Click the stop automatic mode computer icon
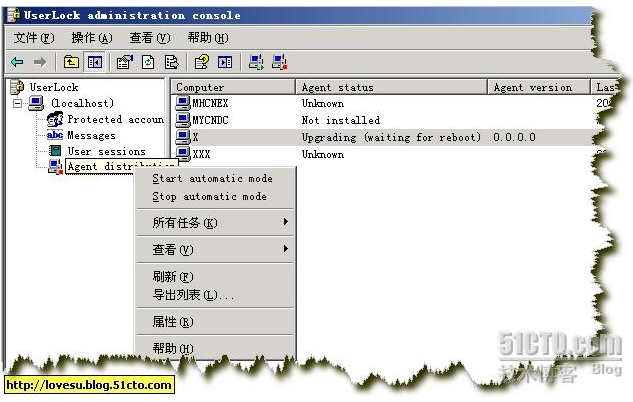Viewport: 633px width, 402px height. [x=279, y=62]
